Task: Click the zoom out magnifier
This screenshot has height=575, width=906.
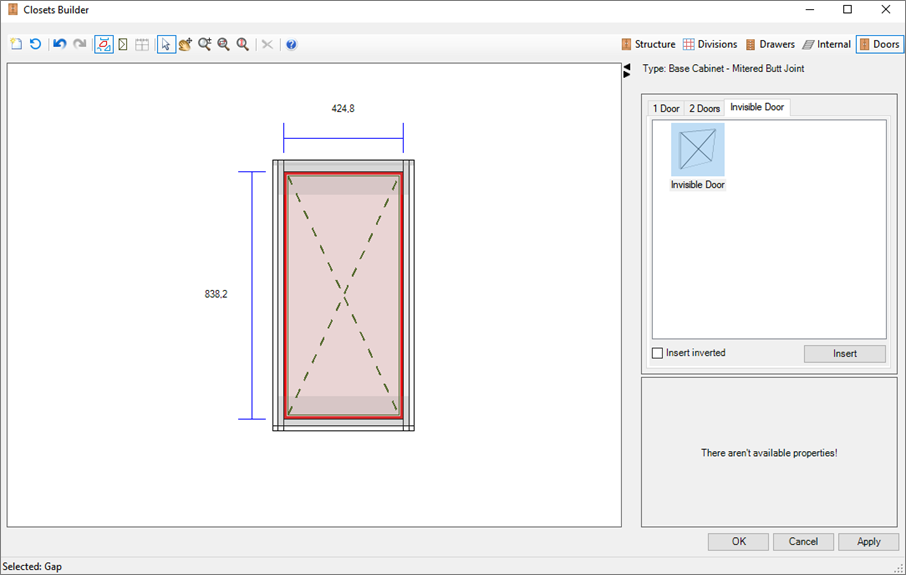Action: [223, 45]
